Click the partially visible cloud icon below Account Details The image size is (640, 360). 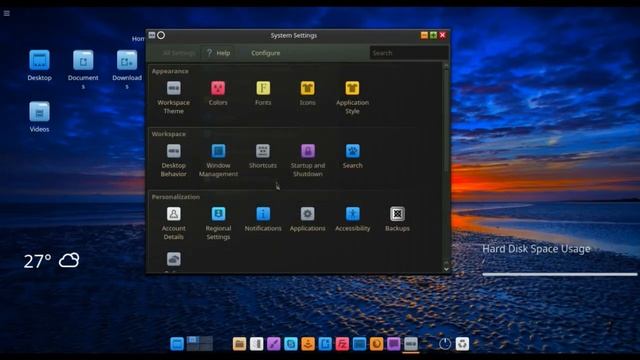click(173, 259)
